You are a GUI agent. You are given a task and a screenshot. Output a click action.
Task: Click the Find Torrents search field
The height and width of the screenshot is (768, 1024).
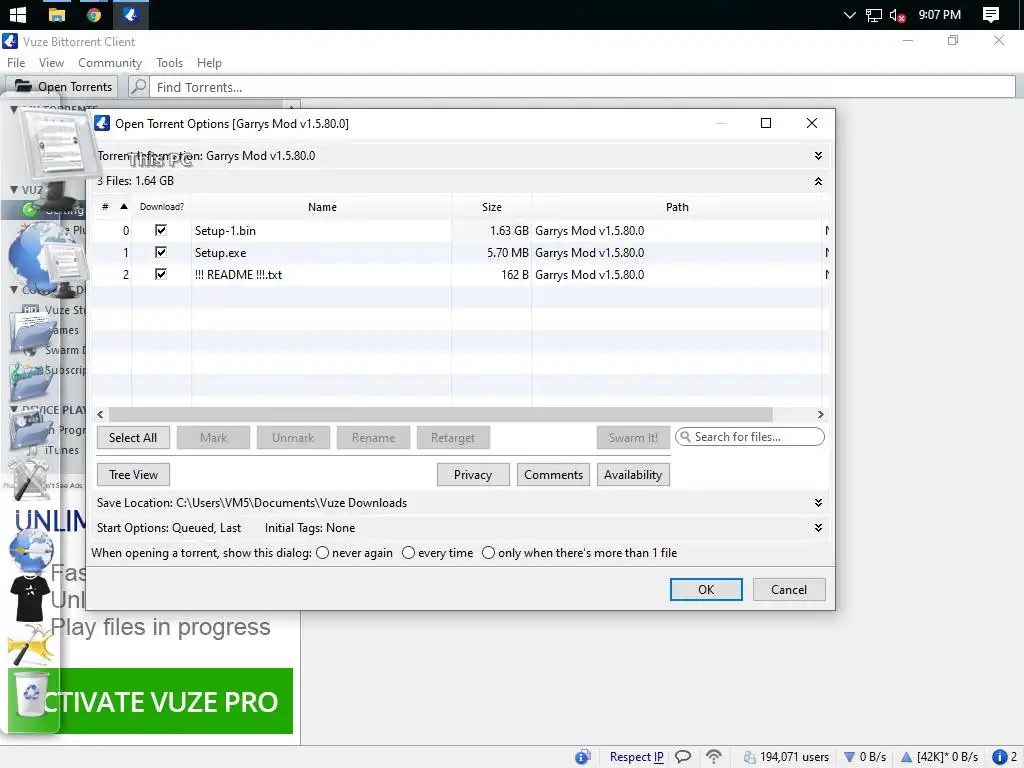click(582, 86)
